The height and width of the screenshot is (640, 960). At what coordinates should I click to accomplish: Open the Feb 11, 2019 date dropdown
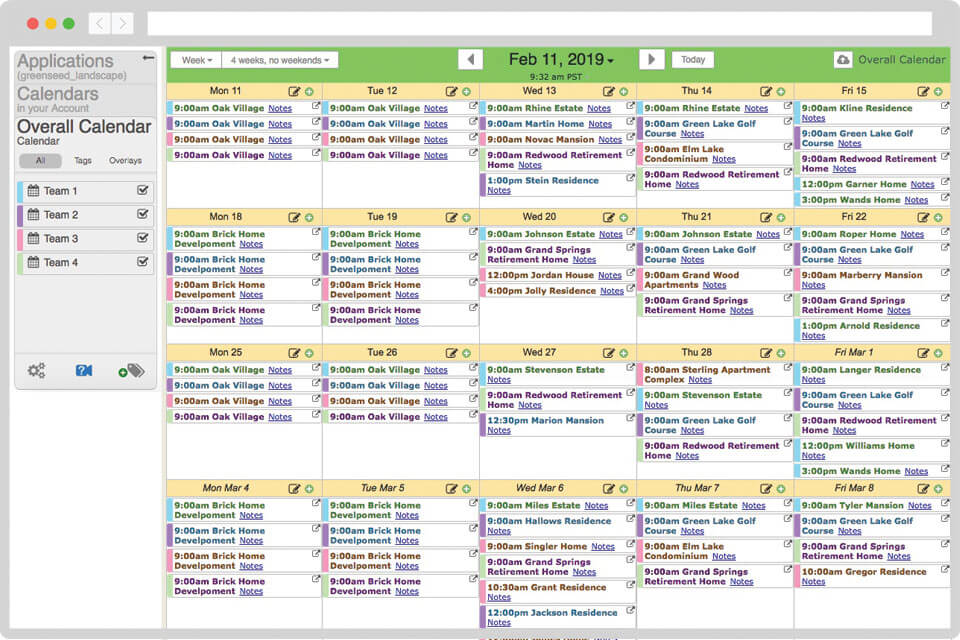click(x=561, y=58)
